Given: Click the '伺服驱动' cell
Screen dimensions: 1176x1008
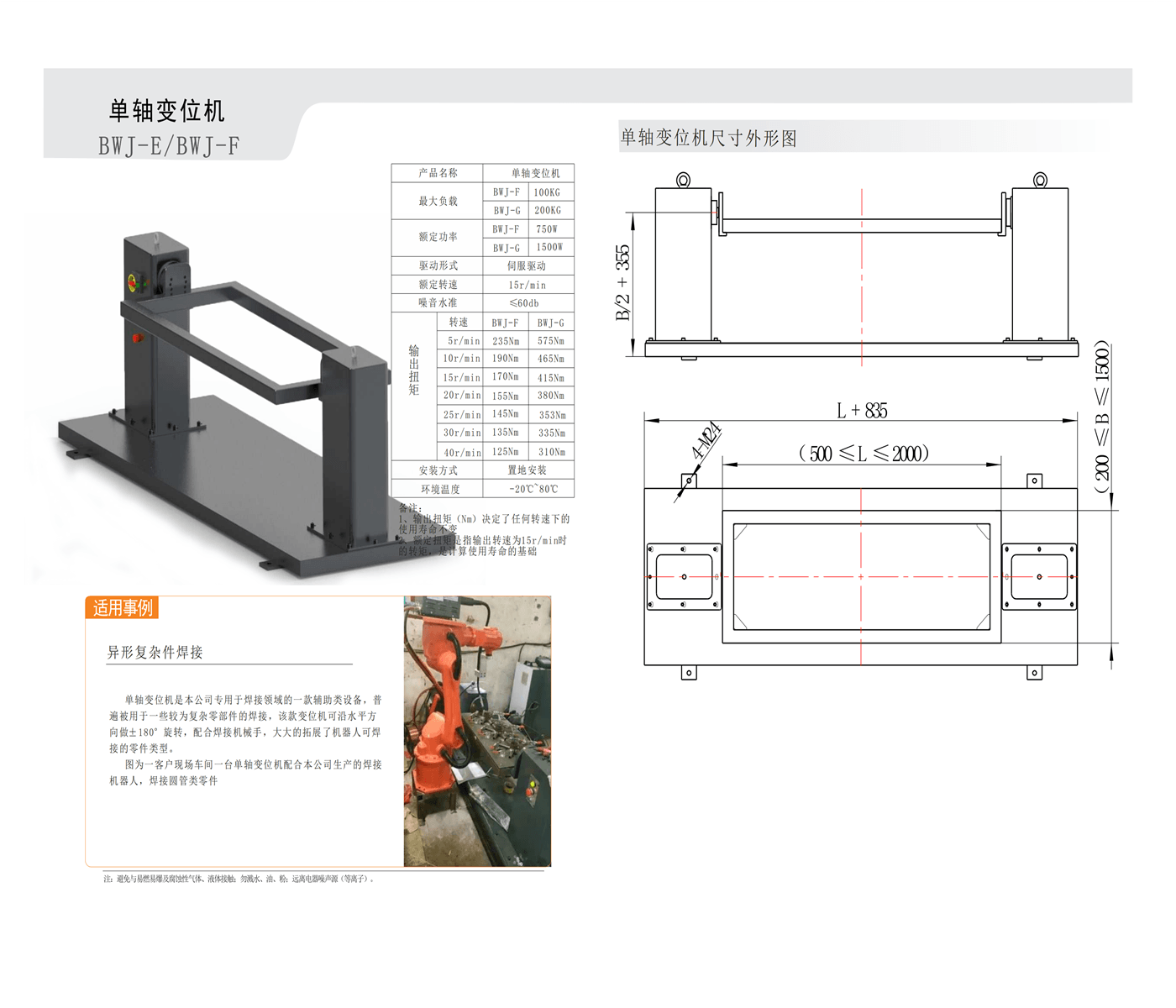Looking at the screenshot, I should [x=527, y=266].
